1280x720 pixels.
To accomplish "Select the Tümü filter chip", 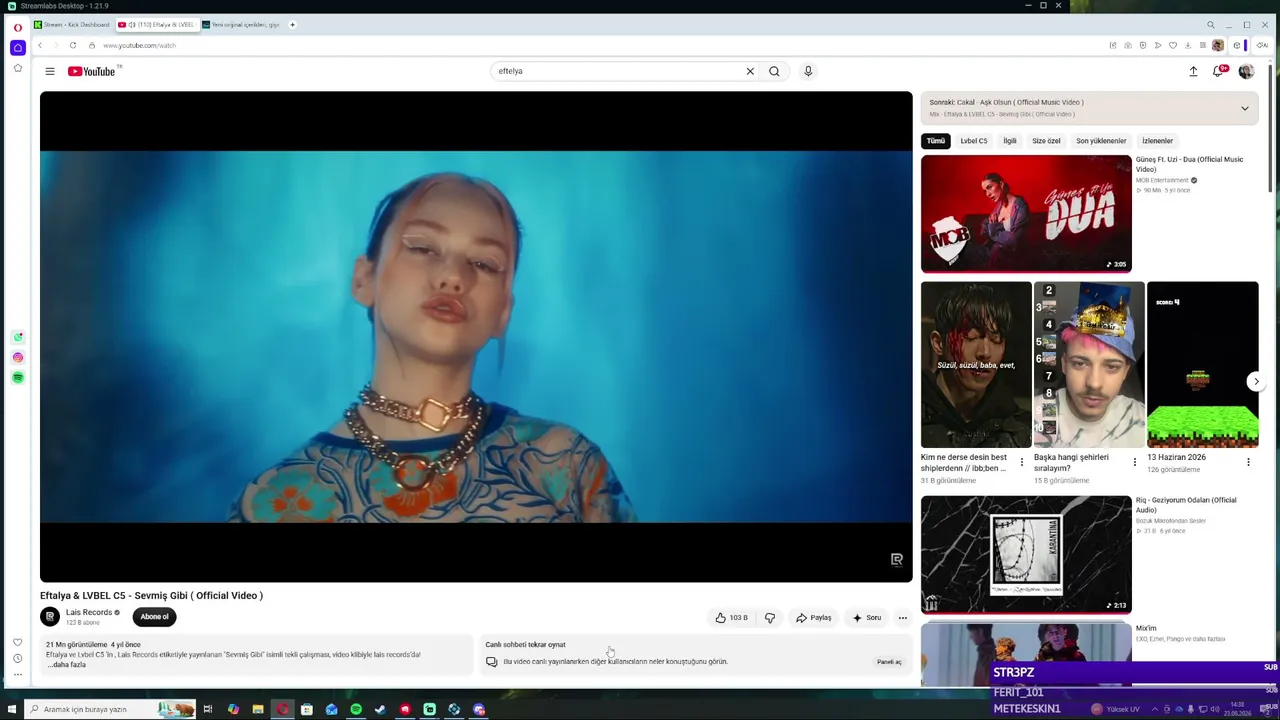I will 935,141.
